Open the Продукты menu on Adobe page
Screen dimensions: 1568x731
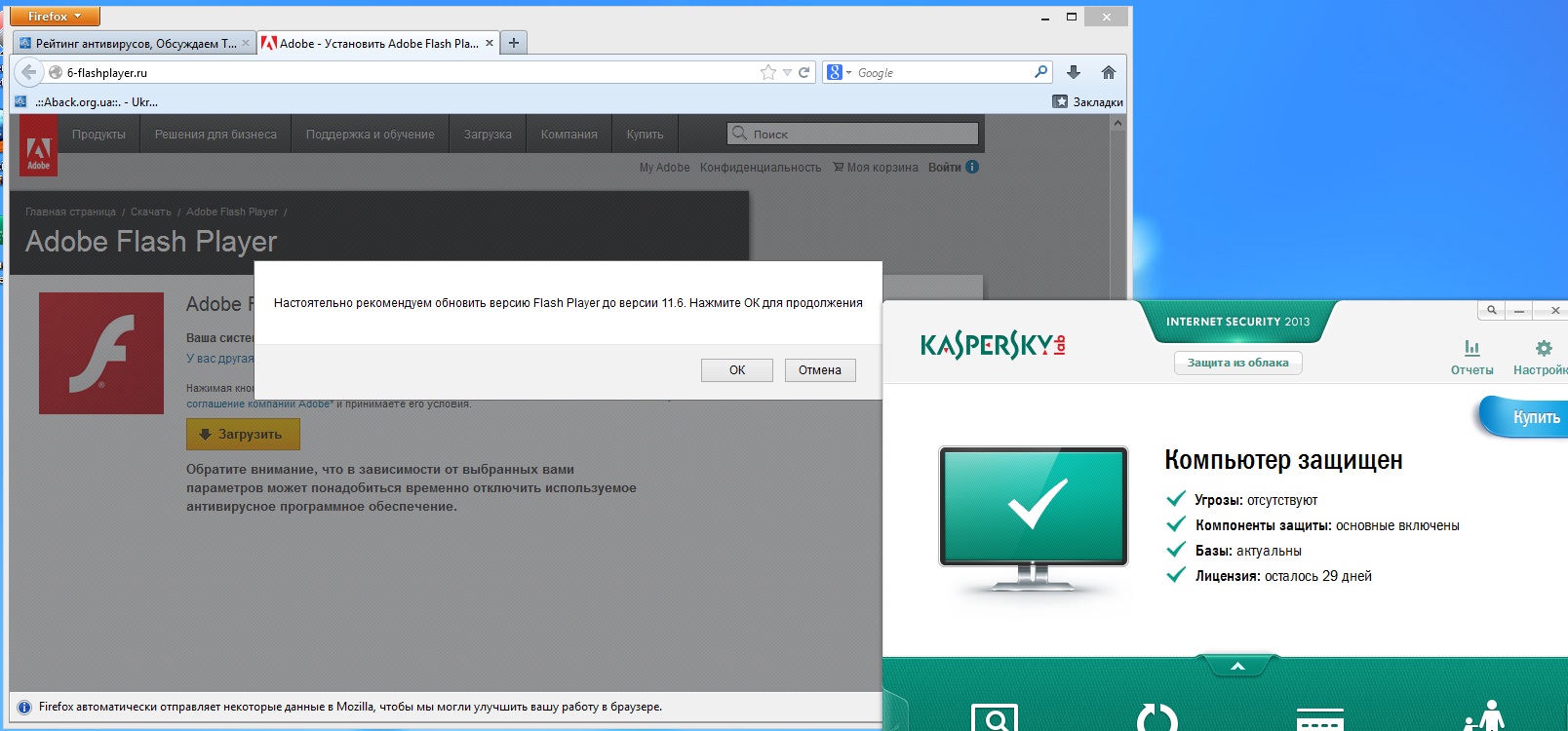(98, 135)
